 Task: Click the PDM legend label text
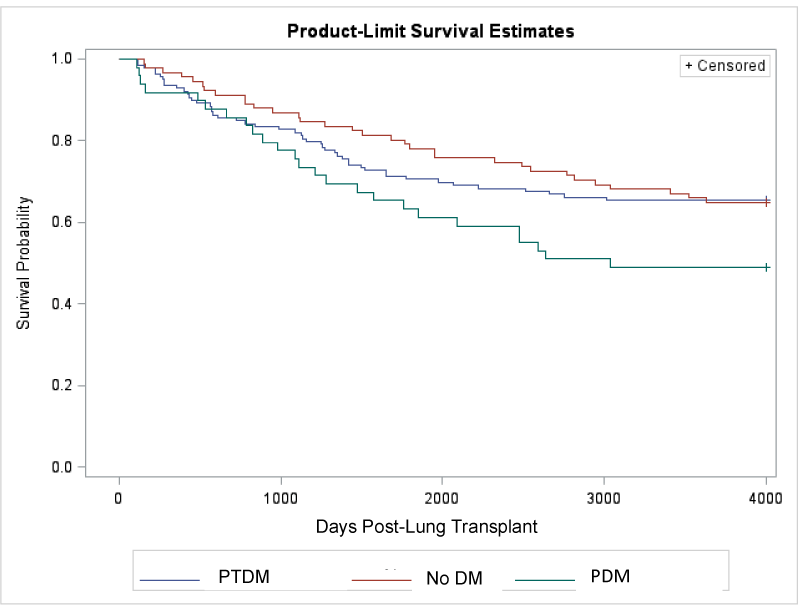[611, 577]
